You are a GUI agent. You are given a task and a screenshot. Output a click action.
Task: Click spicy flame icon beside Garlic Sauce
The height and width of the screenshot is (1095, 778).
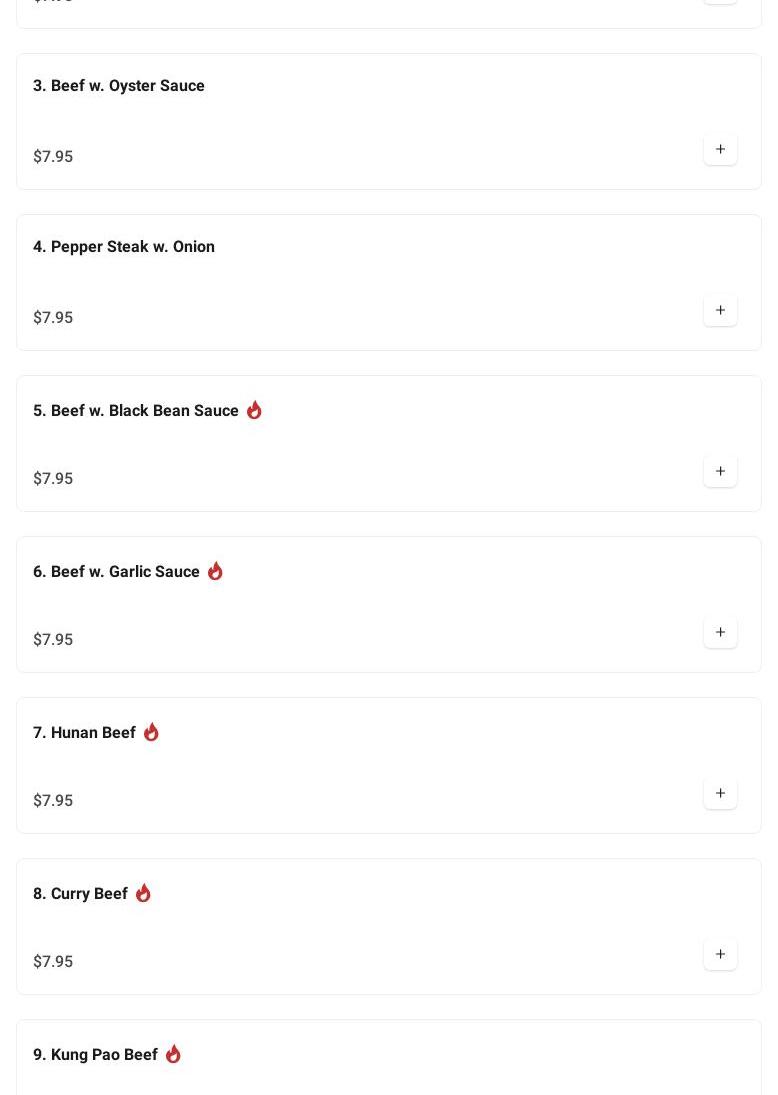[215, 571]
